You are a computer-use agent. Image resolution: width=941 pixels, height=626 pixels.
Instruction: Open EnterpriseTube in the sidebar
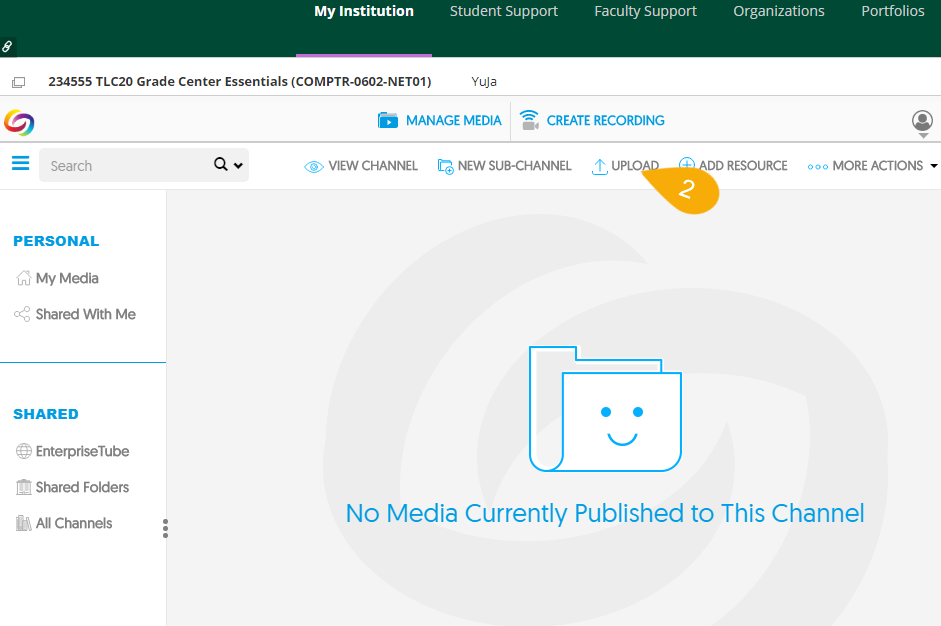[x=73, y=451]
